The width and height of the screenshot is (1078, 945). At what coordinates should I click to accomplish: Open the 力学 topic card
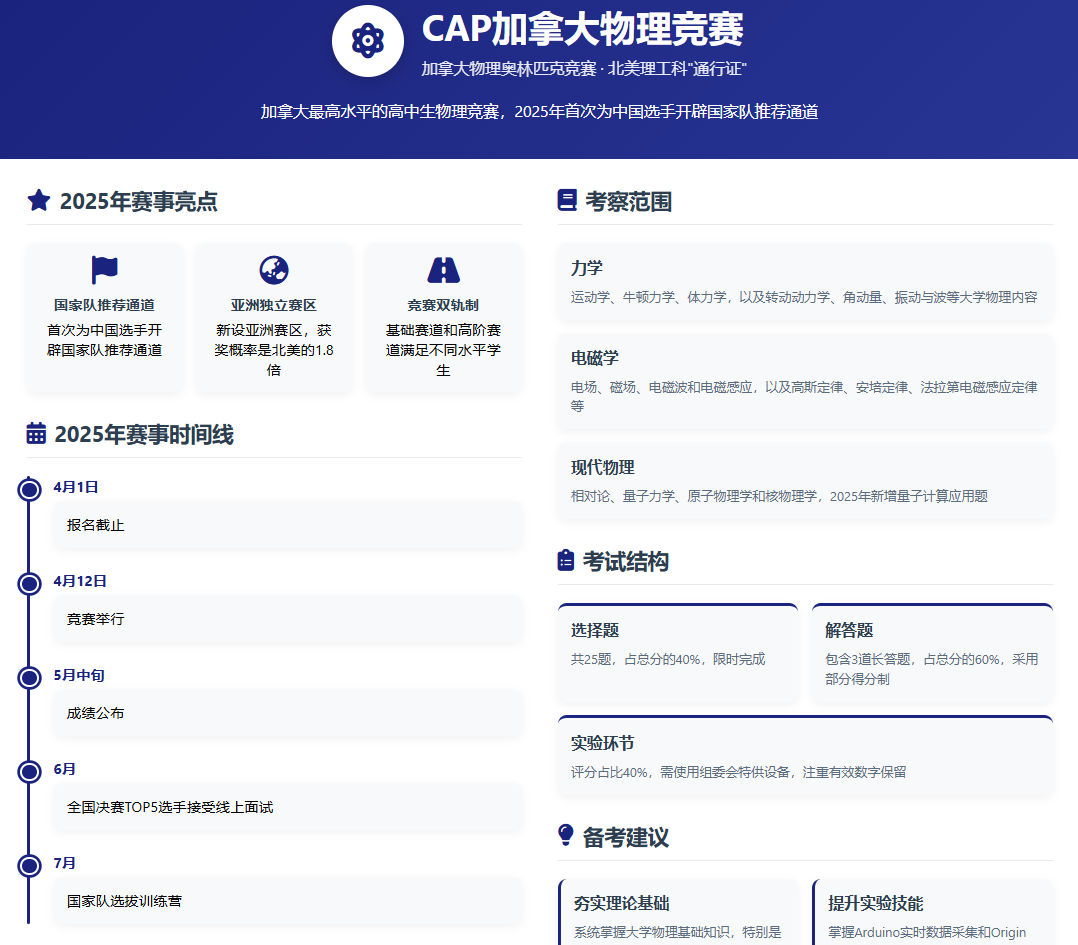(805, 282)
